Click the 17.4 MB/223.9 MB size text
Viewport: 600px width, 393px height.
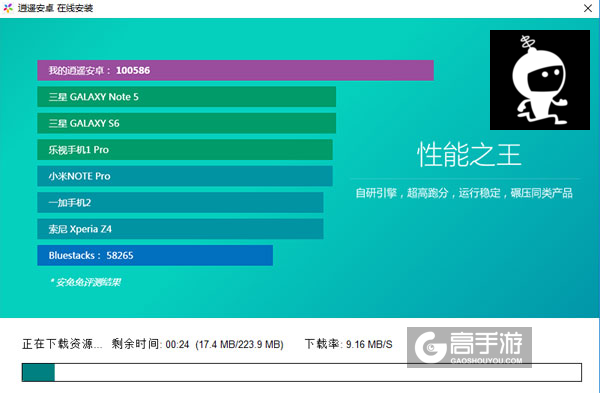239,344
